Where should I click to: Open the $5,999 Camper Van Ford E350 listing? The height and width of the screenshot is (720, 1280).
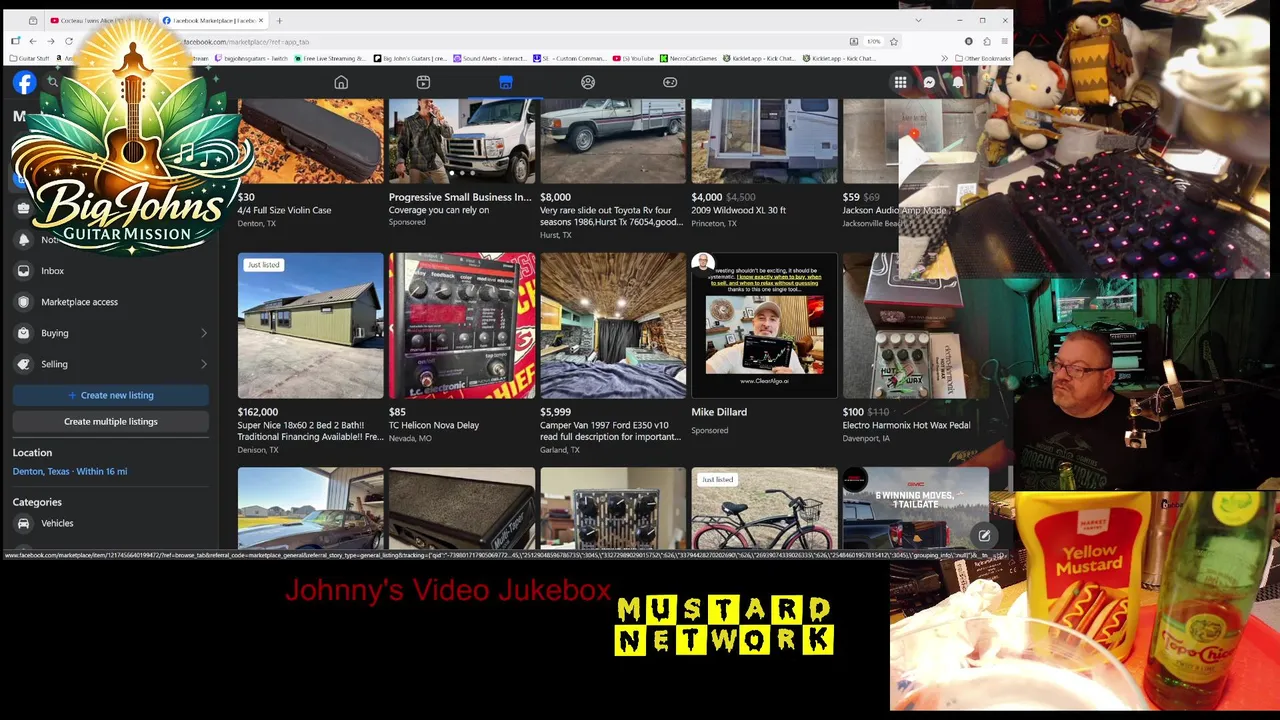coord(613,353)
